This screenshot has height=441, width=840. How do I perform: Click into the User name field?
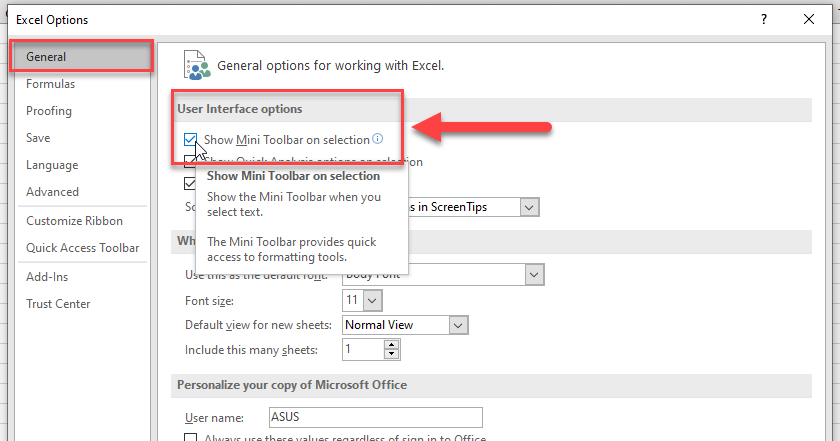pyautogui.click(x=376, y=417)
